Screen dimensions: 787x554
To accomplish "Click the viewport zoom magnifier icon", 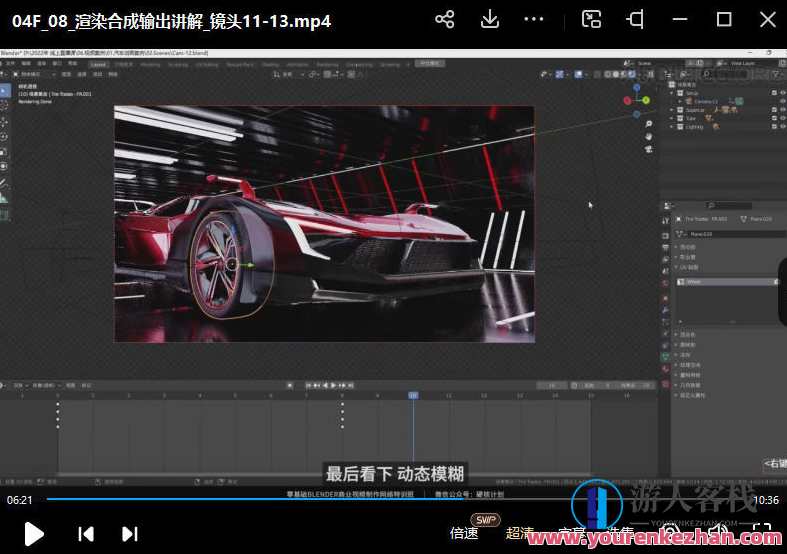I will point(648,124).
